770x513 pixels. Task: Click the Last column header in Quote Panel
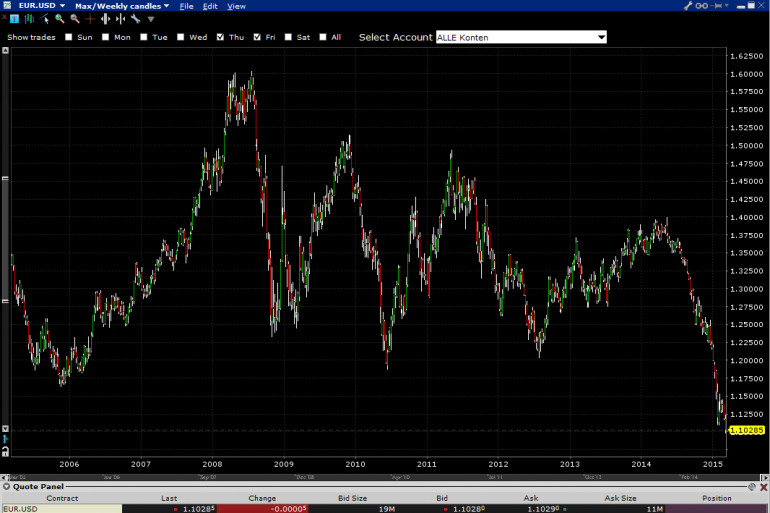(x=169, y=498)
